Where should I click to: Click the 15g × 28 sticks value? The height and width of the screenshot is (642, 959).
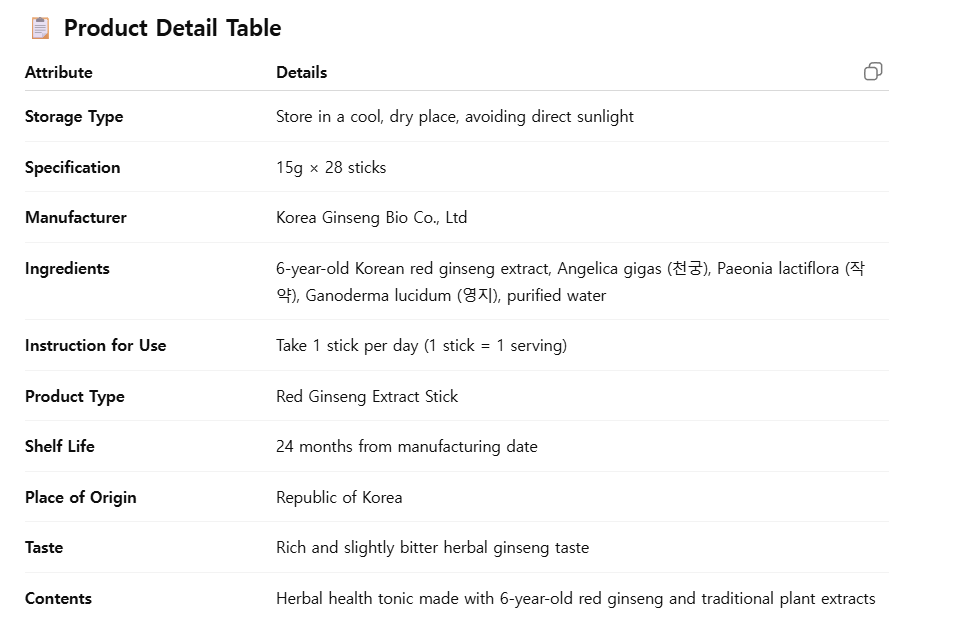[330, 167]
